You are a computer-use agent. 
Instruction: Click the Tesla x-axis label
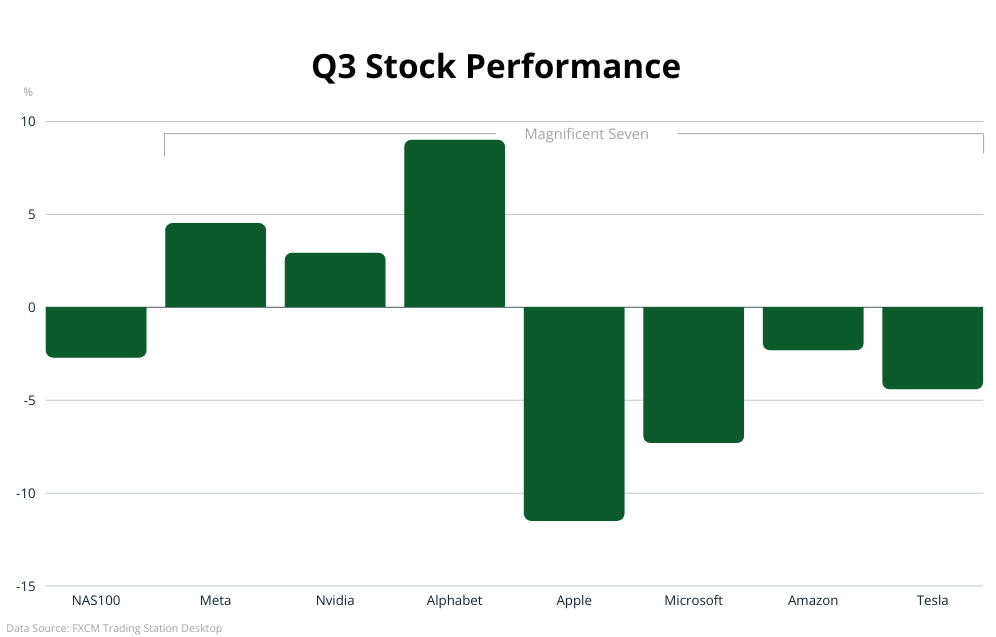[x=932, y=600]
